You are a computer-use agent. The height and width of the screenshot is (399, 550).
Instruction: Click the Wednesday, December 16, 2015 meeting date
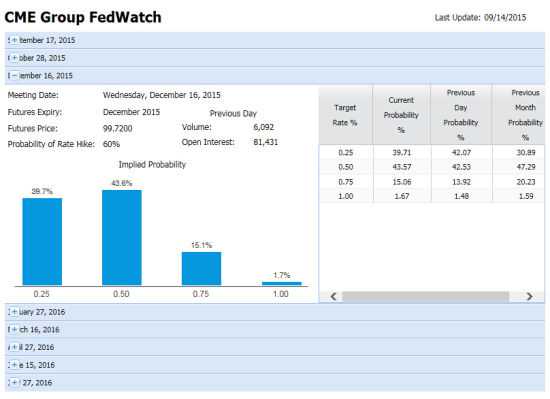[x=161, y=95]
